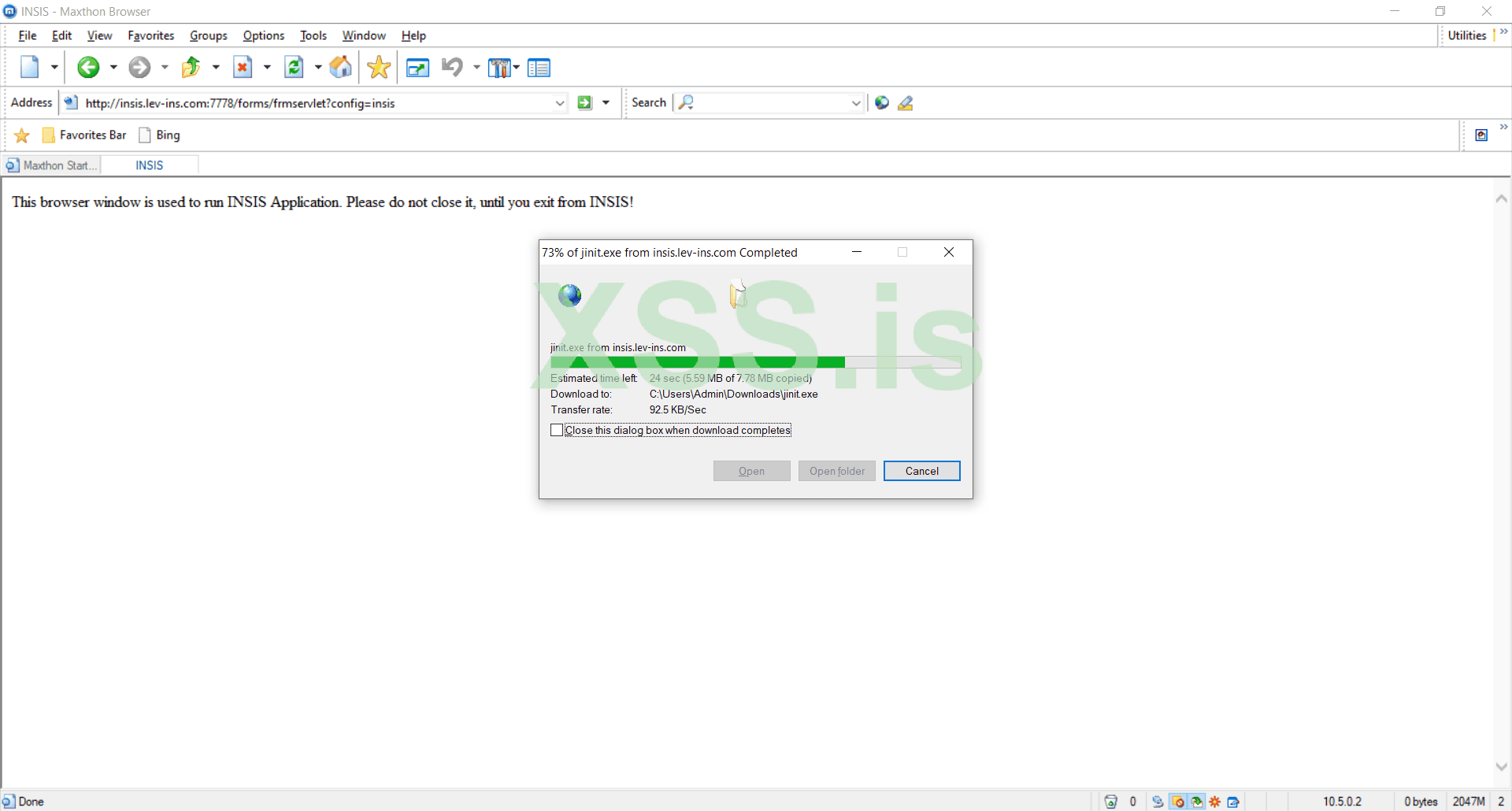The width and height of the screenshot is (1512, 811).
Task: Expand the Refresh dropdown arrow
Action: point(318,68)
